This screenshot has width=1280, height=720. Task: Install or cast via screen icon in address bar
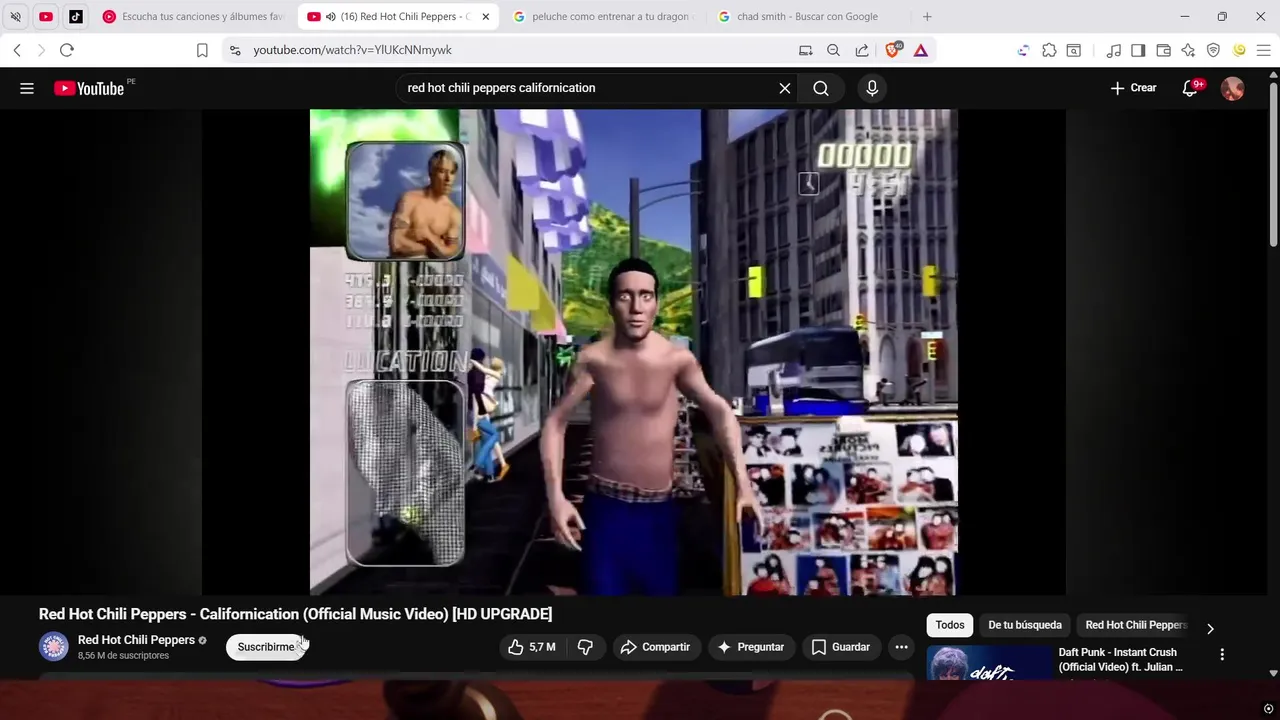(805, 50)
